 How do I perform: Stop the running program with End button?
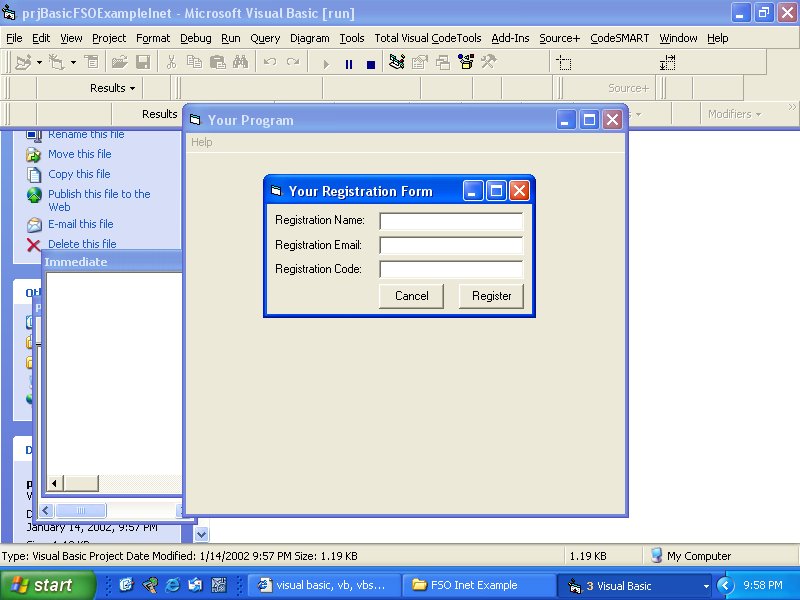point(371,63)
